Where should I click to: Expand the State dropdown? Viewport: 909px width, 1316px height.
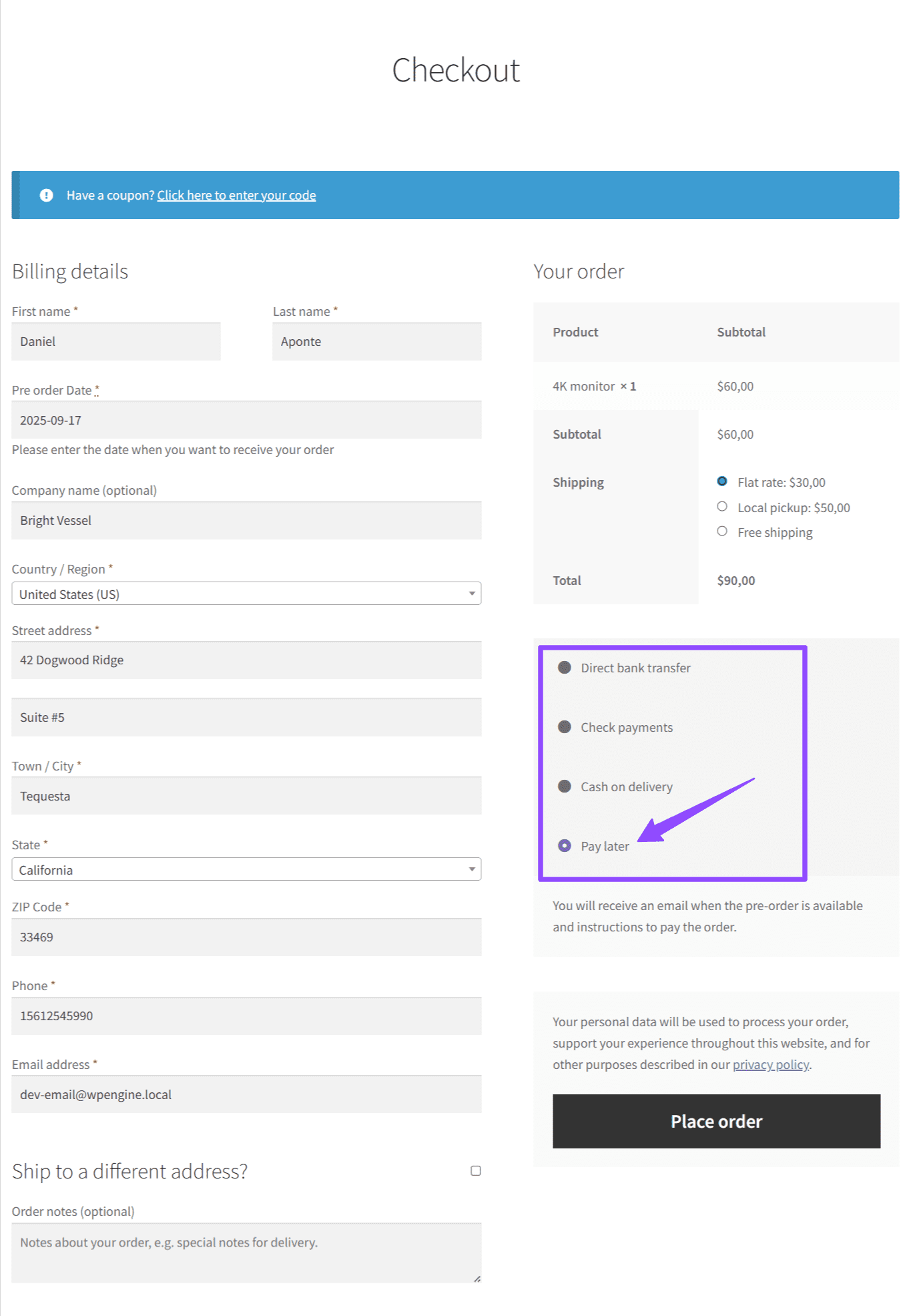coord(246,869)
